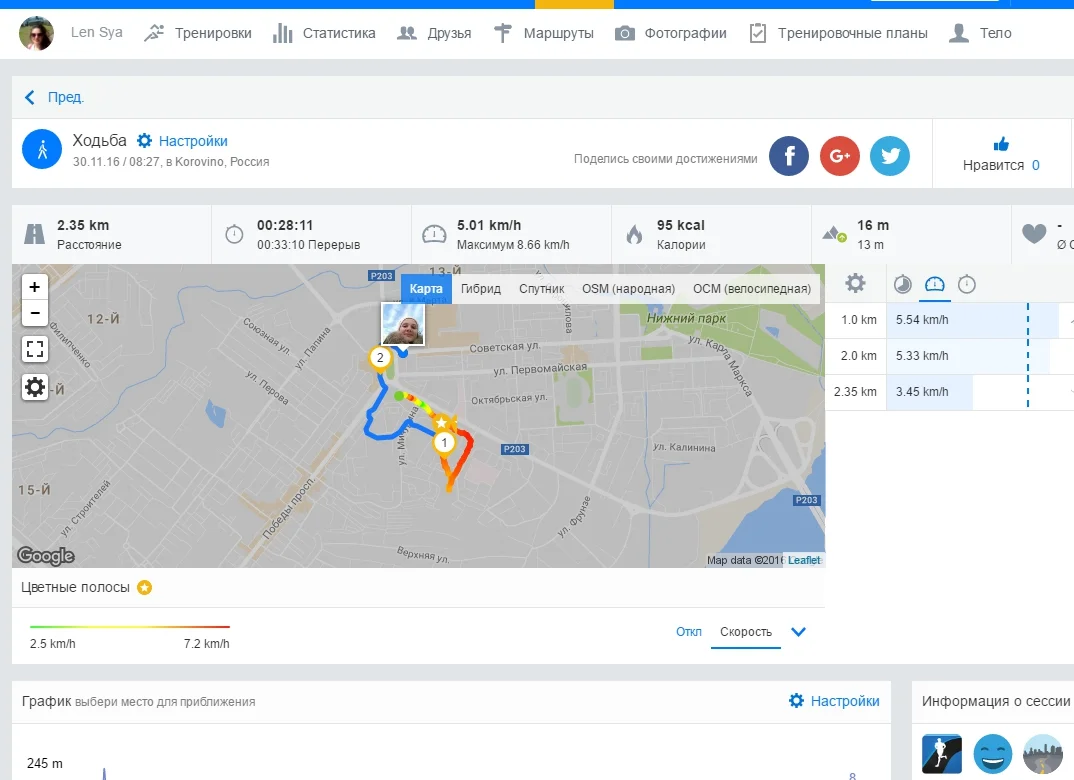Open splits table settings gear

[855, 284]
